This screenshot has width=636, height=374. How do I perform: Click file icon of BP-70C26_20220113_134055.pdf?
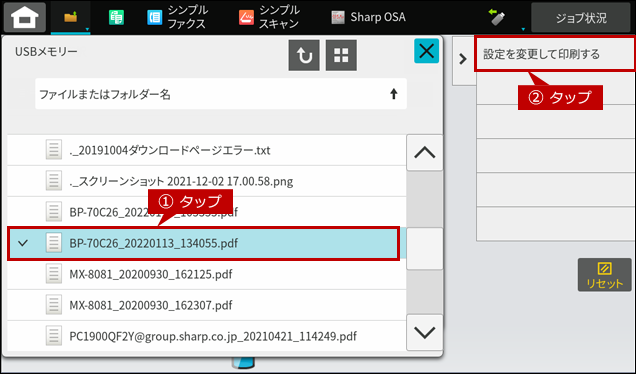coord(54,243)
